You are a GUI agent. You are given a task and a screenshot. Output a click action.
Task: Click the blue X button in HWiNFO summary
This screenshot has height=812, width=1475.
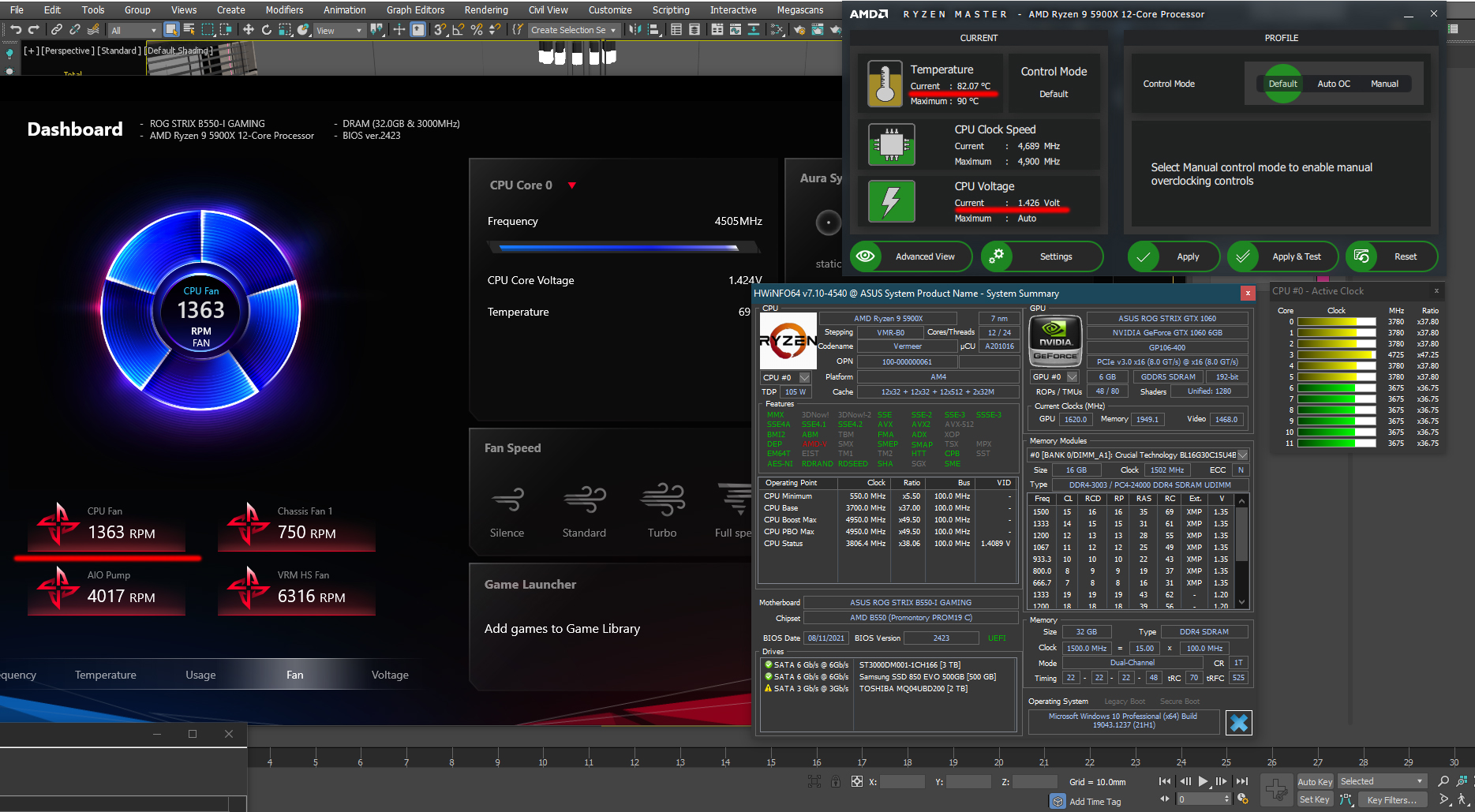1239,722
